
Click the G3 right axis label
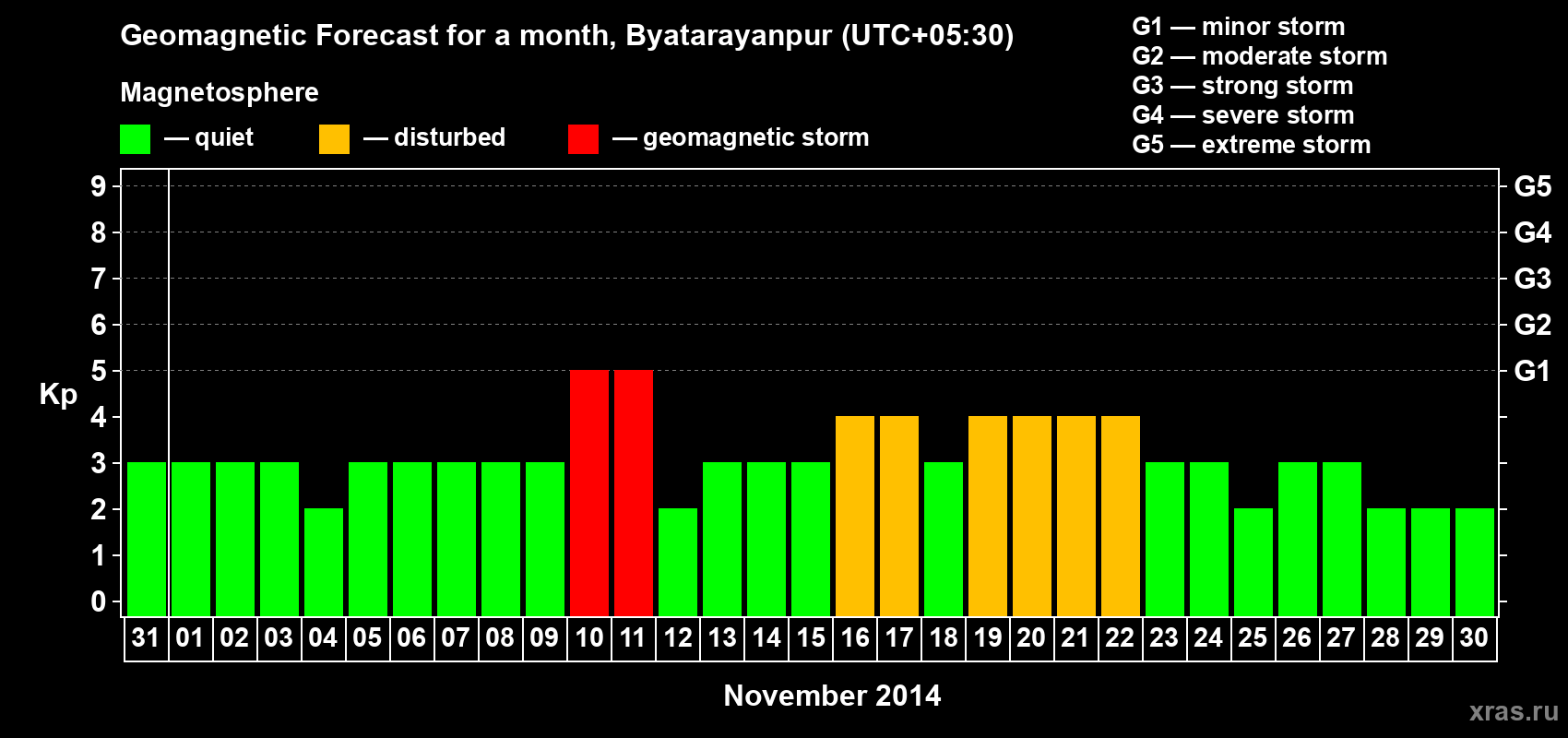pos(1533,279)
